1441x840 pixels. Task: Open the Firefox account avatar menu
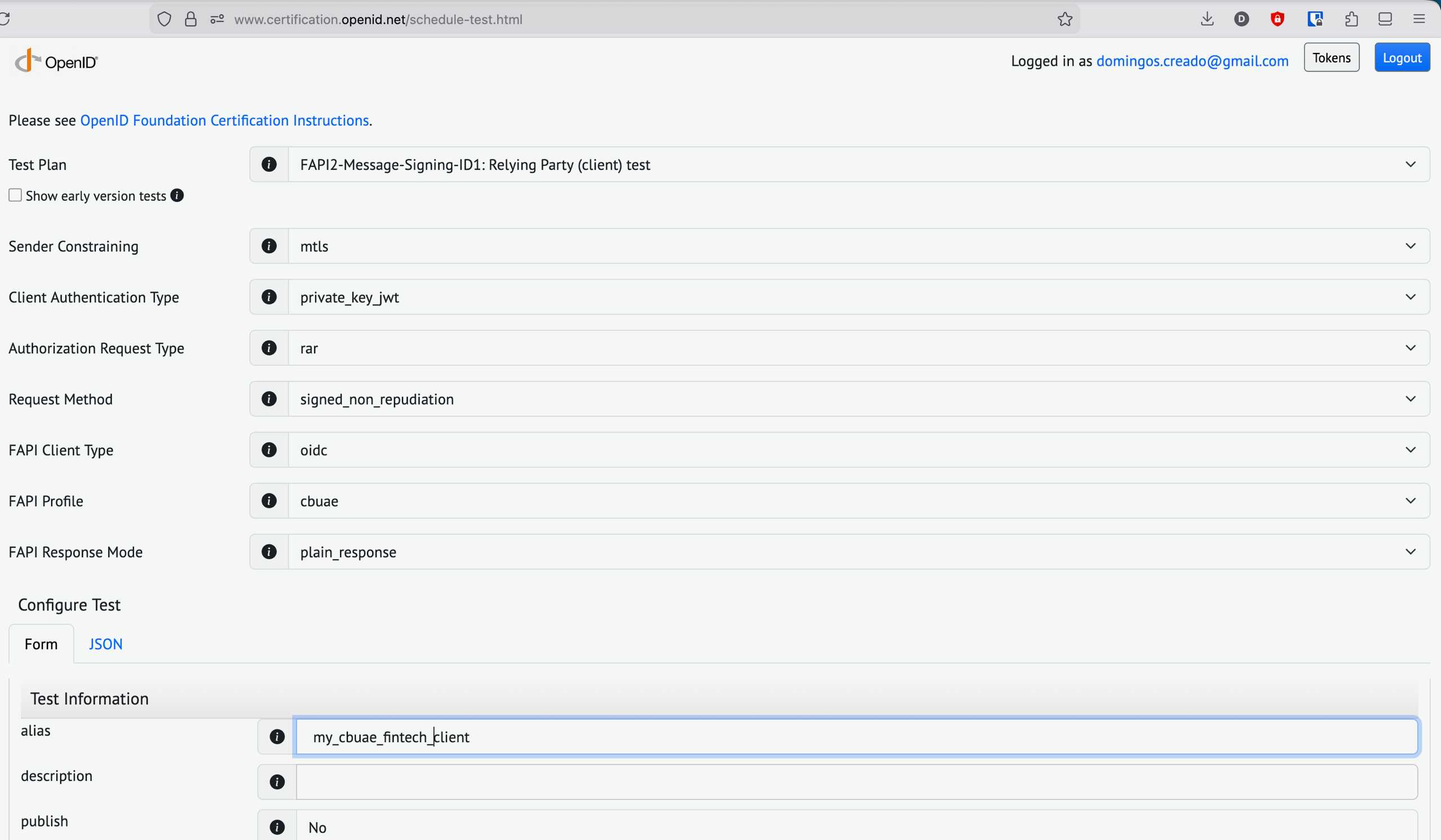coord(1241,19)
